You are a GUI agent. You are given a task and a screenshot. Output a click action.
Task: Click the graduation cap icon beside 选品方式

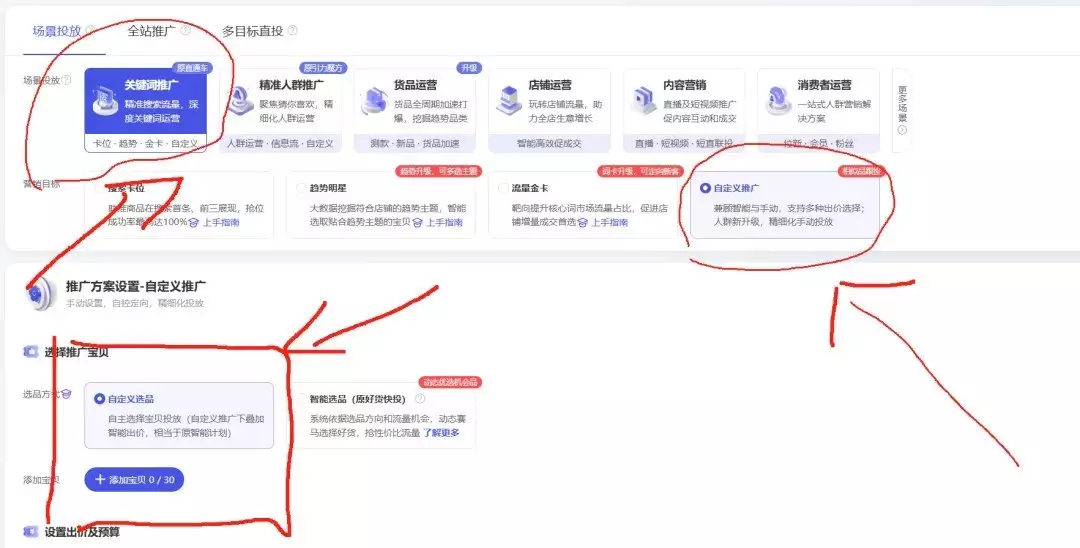[66, 394]
